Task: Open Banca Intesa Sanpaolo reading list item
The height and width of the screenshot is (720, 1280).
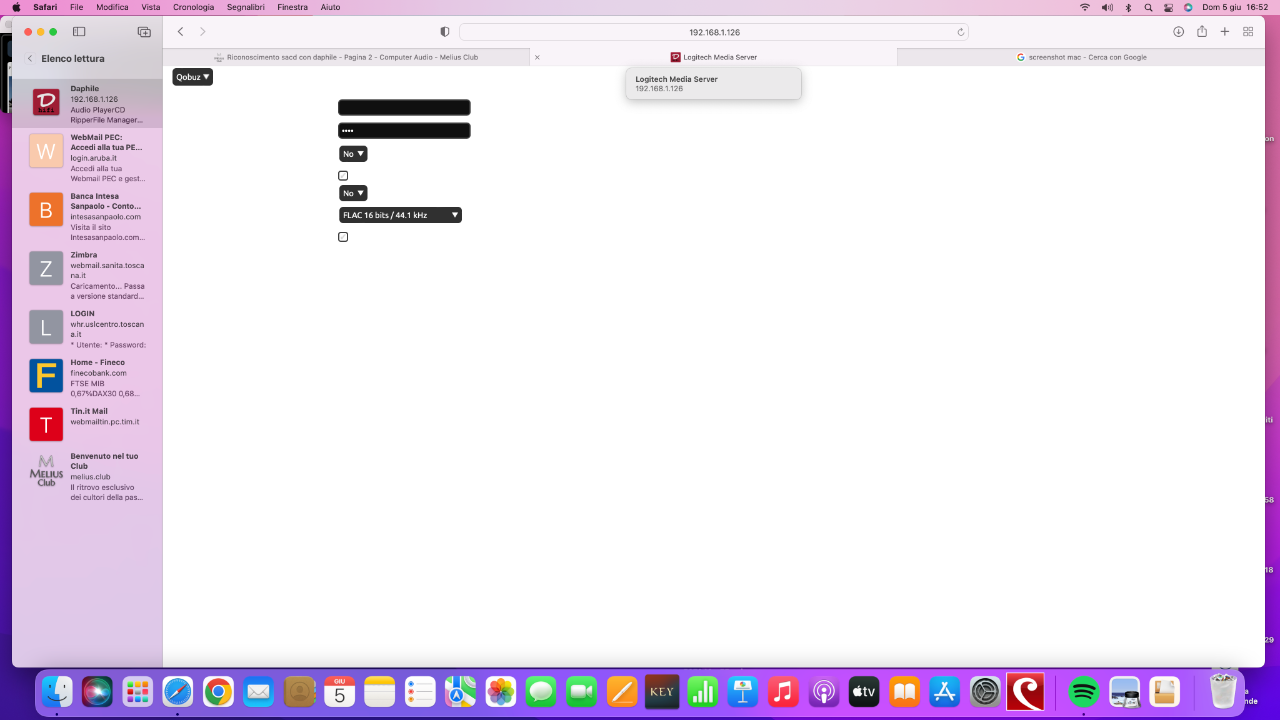Action: [87, 216]
